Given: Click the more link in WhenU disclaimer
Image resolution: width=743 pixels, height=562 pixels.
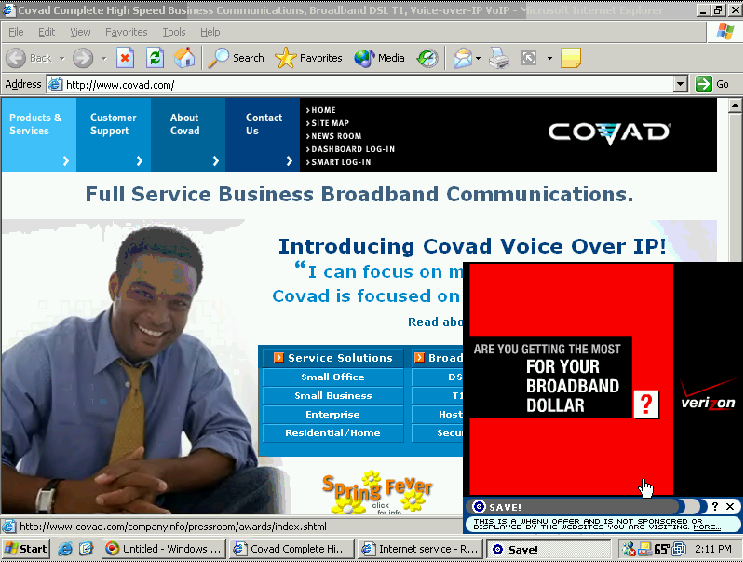Looking at the screenshot, I should tap(707, 527).
